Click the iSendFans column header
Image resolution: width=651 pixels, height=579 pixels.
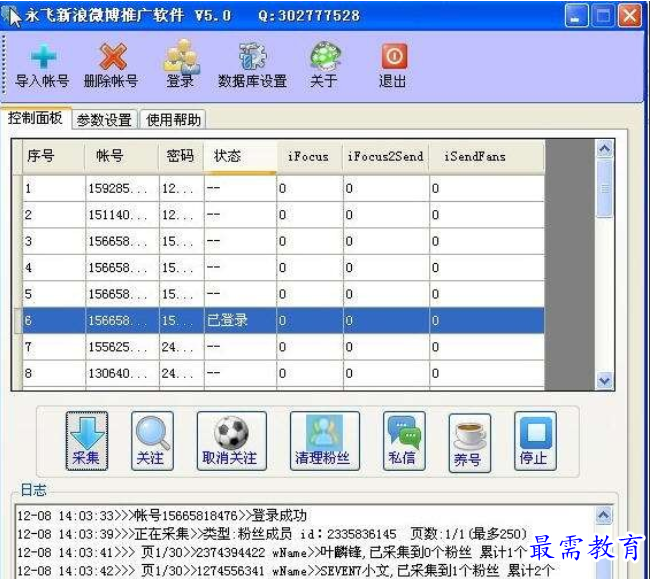pyautogui.click(x=487, y=156)
